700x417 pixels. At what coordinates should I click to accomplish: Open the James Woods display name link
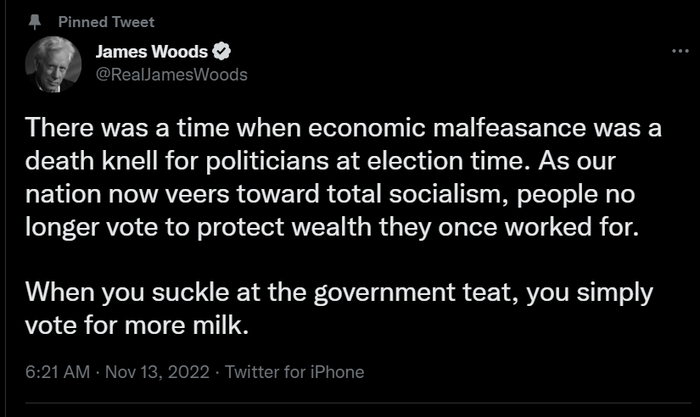tap(150, 52)
